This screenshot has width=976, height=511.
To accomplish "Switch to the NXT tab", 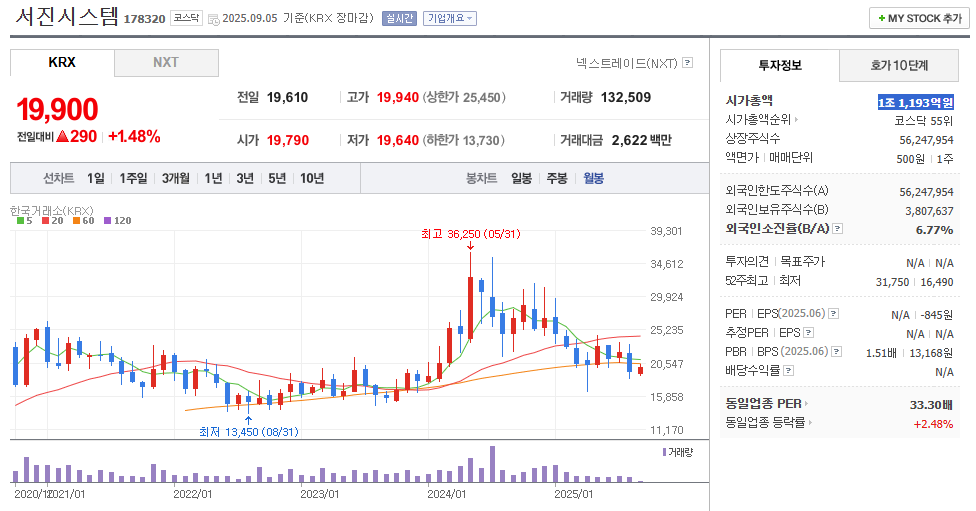I will pyautogui.click(x=166, y=63).
